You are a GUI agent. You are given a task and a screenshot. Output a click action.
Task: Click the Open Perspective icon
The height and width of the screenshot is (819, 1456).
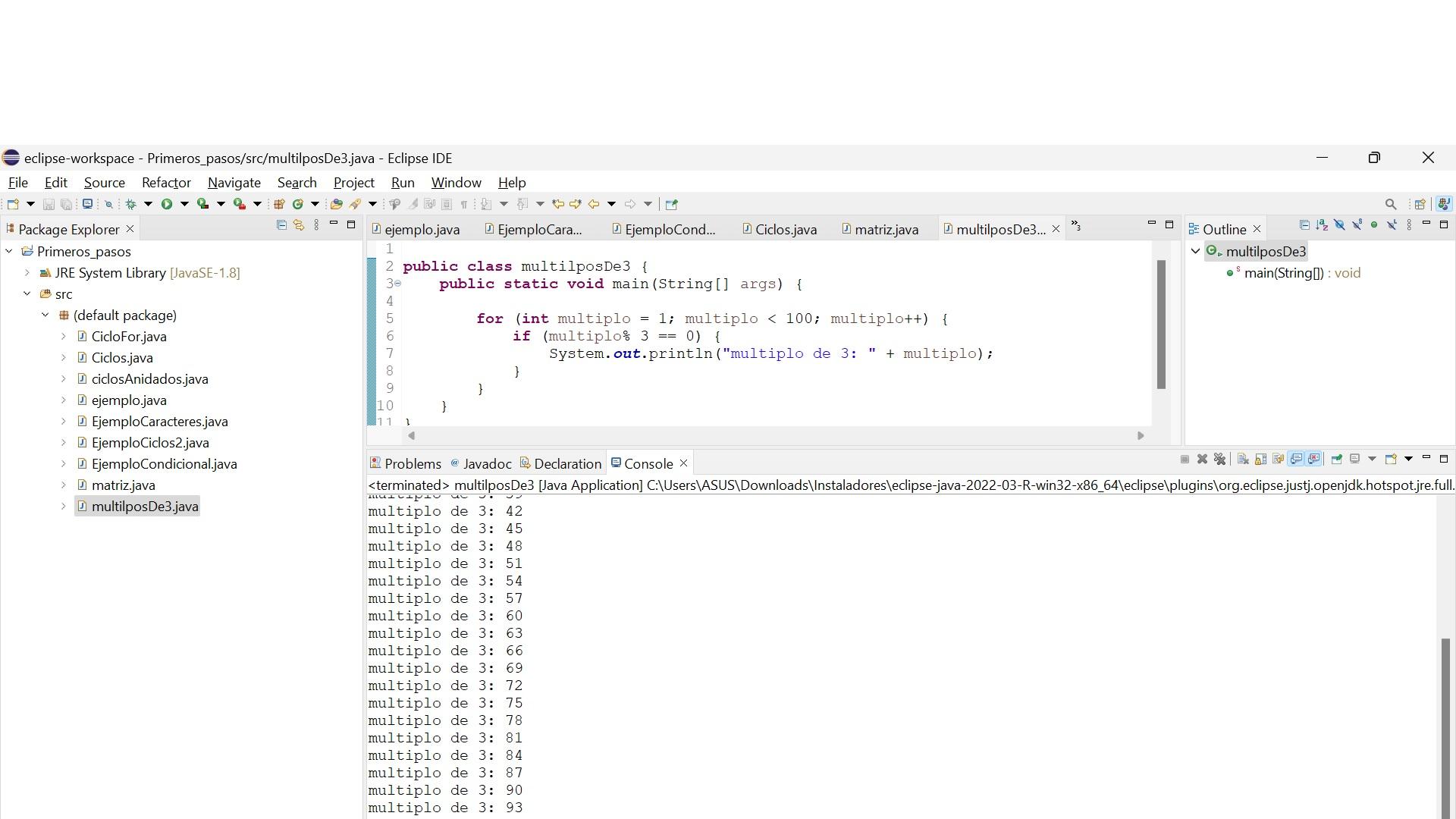coord(1420,204)
